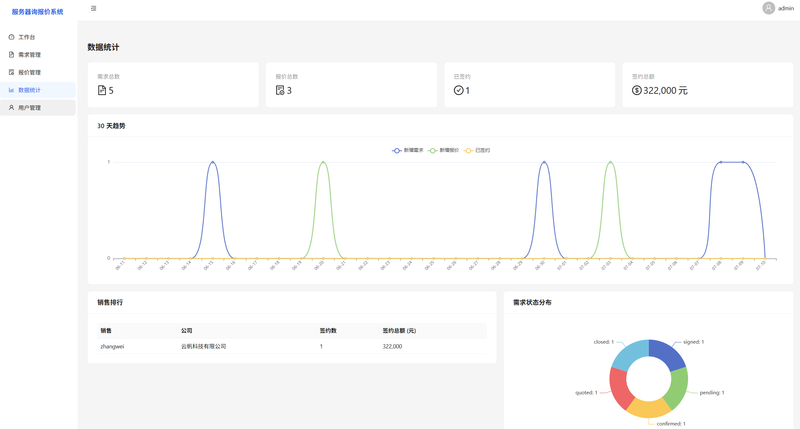This screenshot has width=800, height=429.
Task: Toggle the 已签约 legend series
Action: pyautogui.click(x=477, y=150)
